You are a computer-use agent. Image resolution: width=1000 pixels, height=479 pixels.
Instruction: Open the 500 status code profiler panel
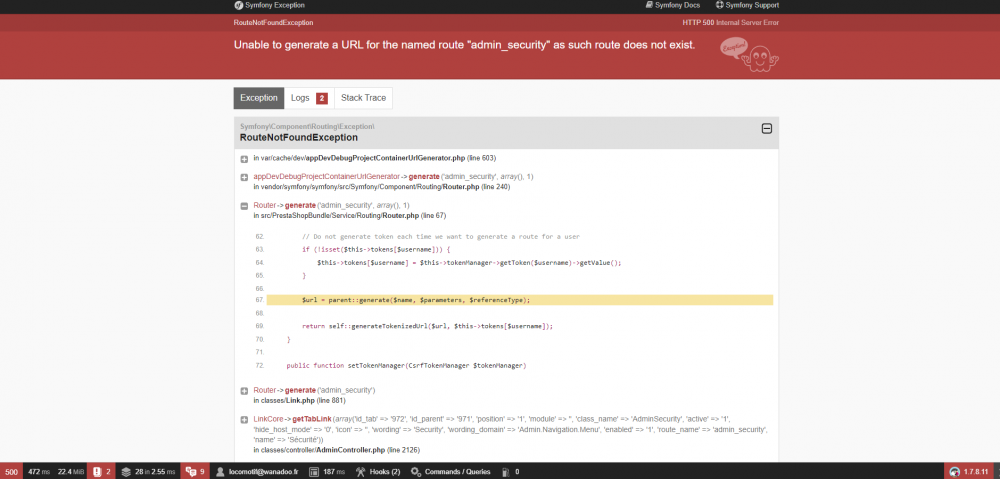(11, 471)
